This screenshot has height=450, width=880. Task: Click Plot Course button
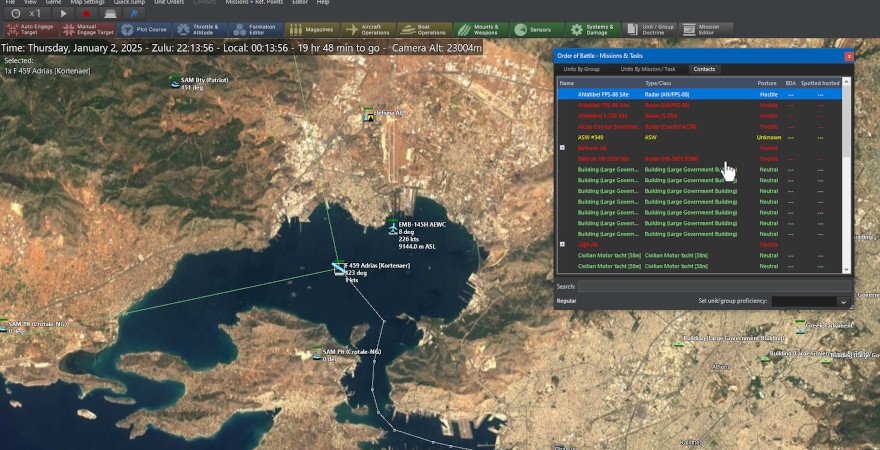[x=144, y=30]
